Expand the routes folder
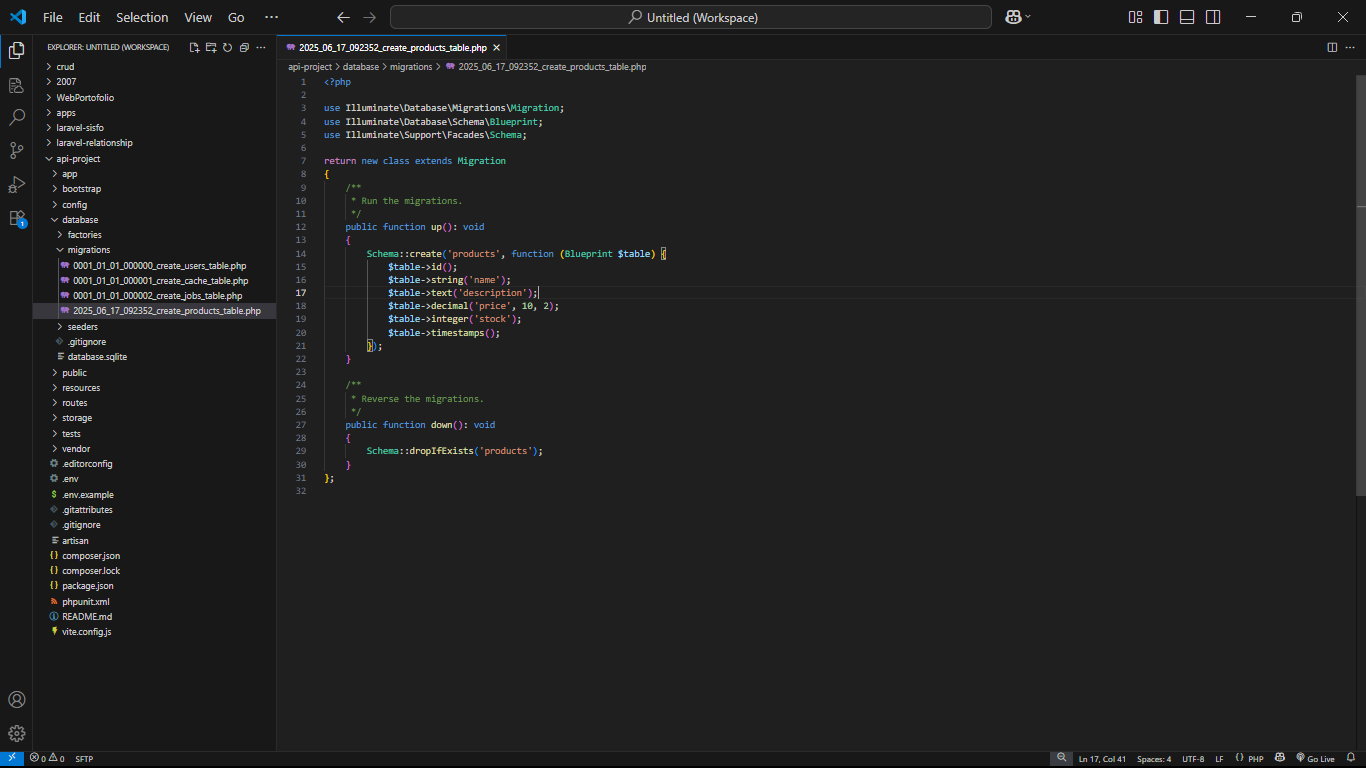 (x=74, y=403)
